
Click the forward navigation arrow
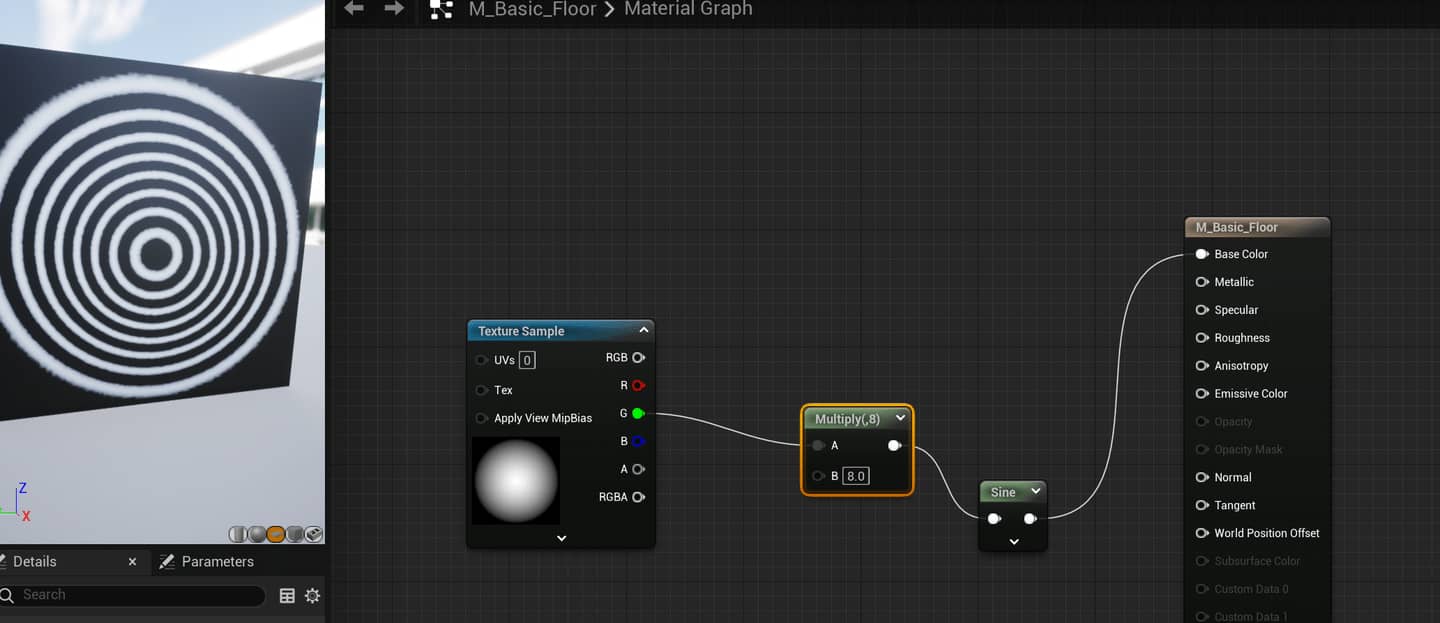click(x=394, y=9)
